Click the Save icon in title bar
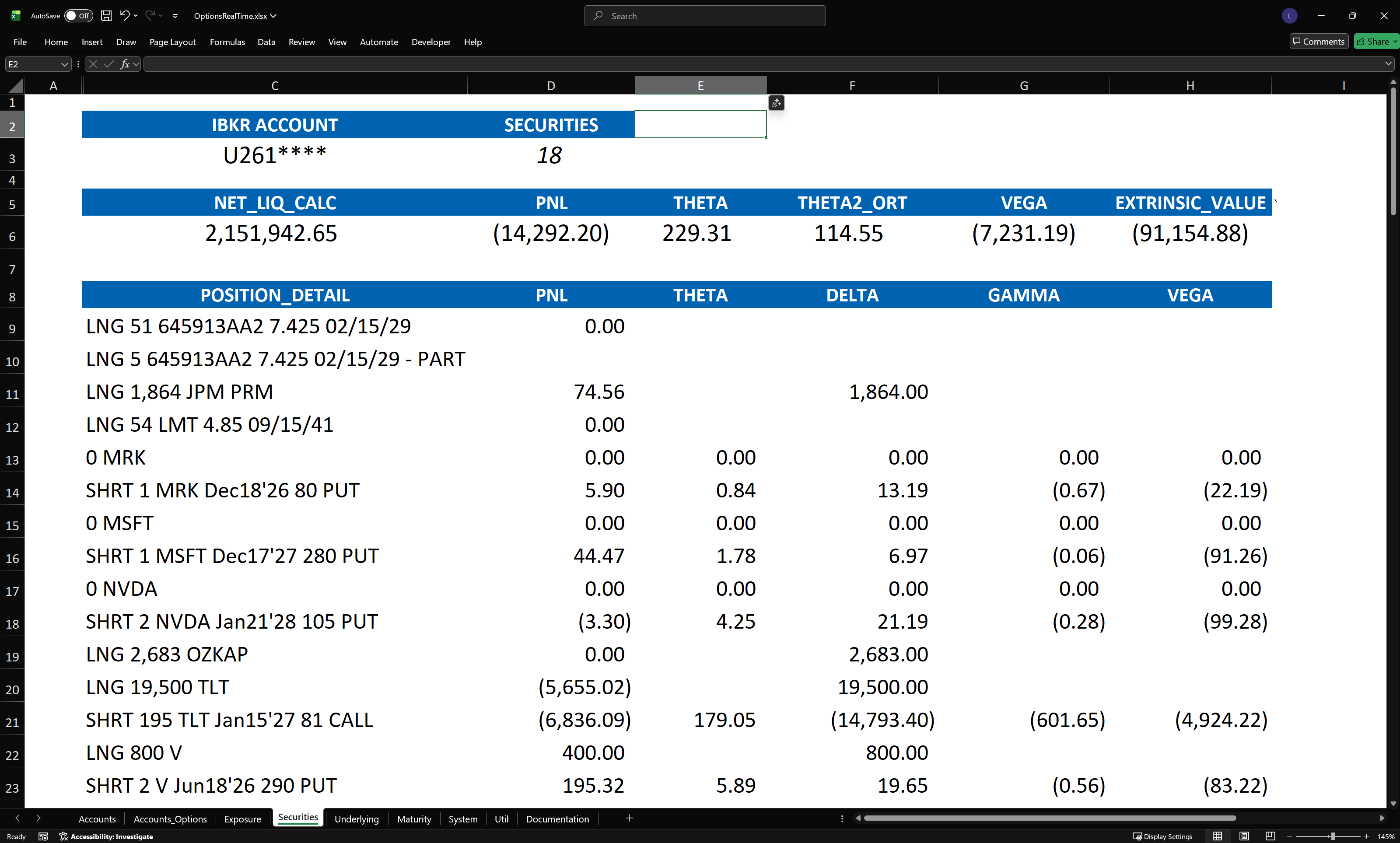The image size is (1400, 843). click(x=106, y=16)
